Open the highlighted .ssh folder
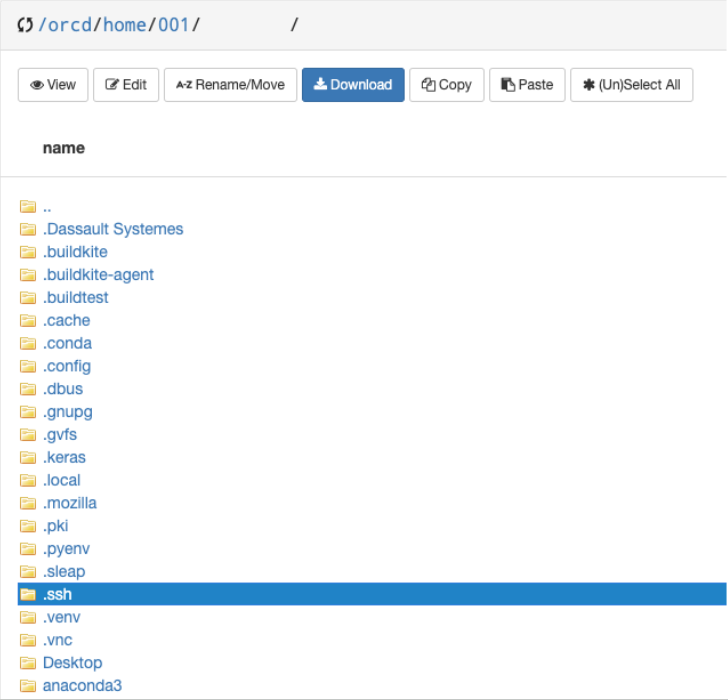This screenshot has height=700, width=728. (x=58, y=595)
